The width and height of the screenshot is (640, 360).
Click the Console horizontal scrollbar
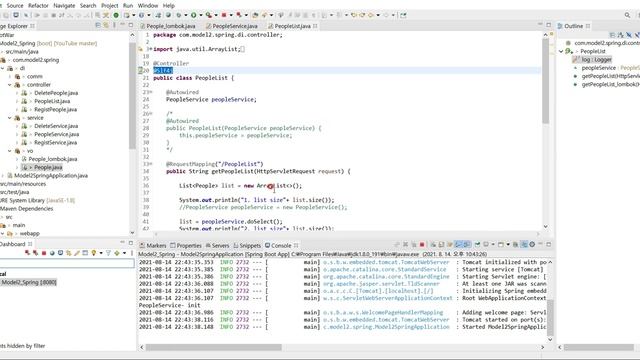(x=213, y=347)
